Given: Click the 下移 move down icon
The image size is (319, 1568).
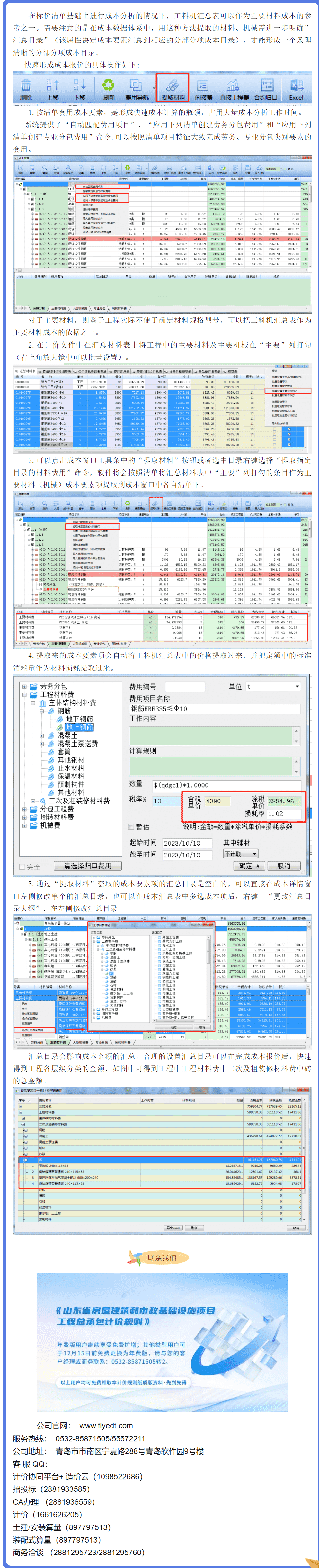Looking at the screenshot, I should click(x=79, y=85).
